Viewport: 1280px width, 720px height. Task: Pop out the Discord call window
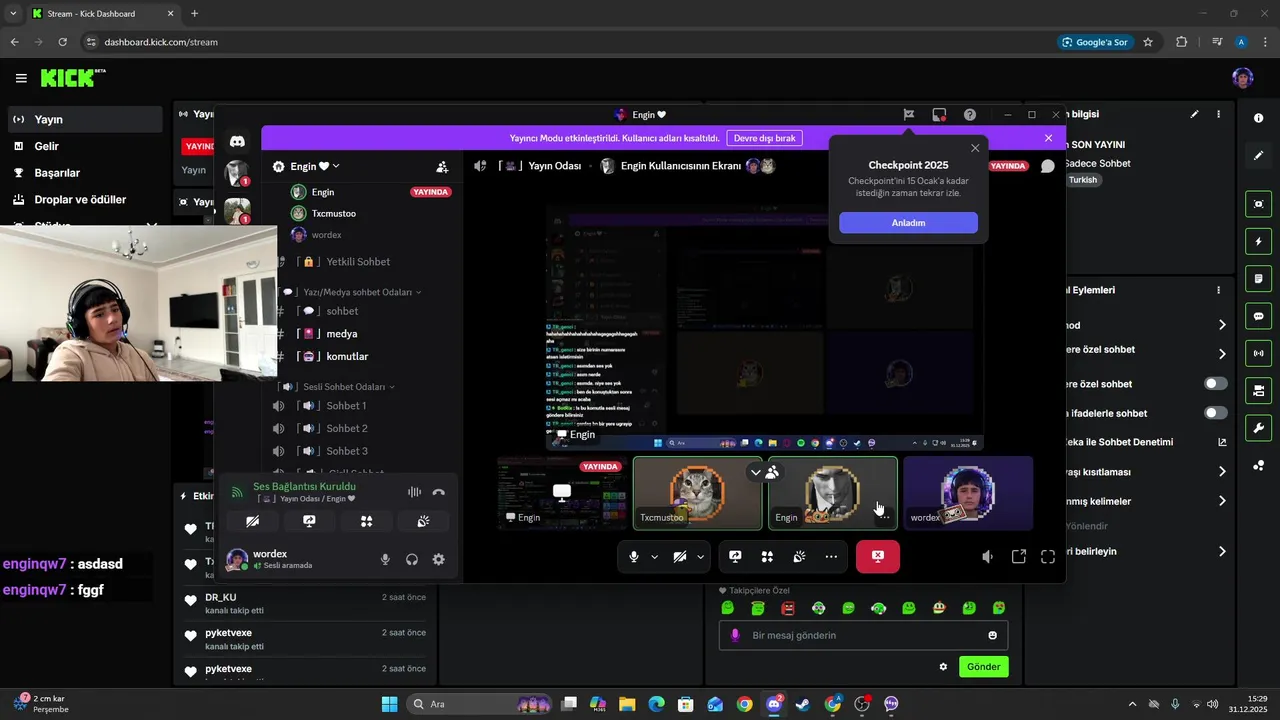pos(1019,557)
